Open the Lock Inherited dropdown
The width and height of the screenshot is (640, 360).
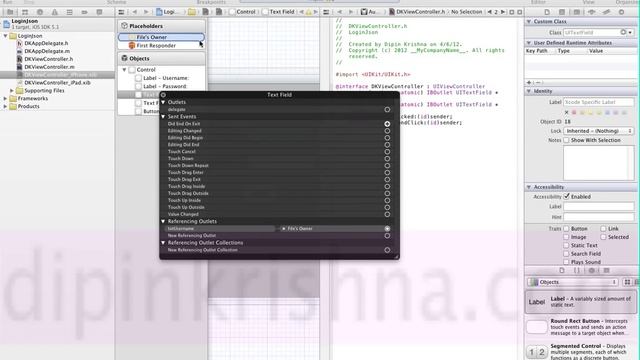click(598, 131)
